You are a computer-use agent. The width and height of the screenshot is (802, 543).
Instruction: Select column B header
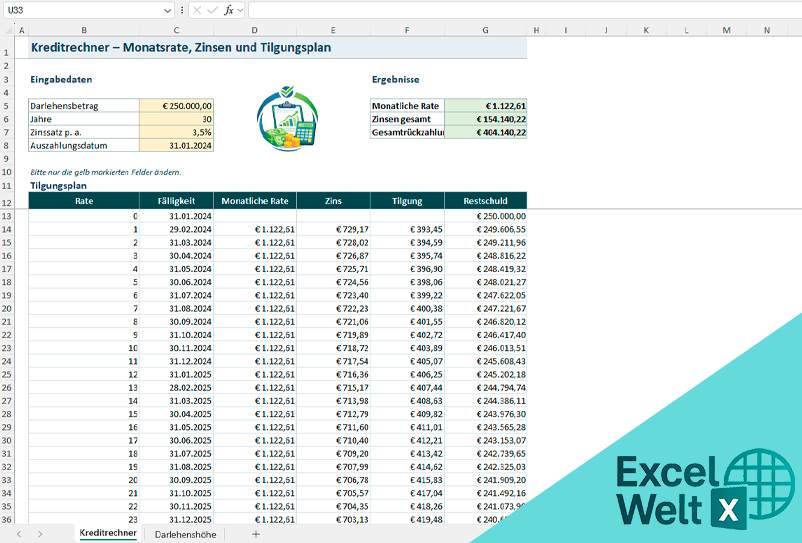coord(84,31)
